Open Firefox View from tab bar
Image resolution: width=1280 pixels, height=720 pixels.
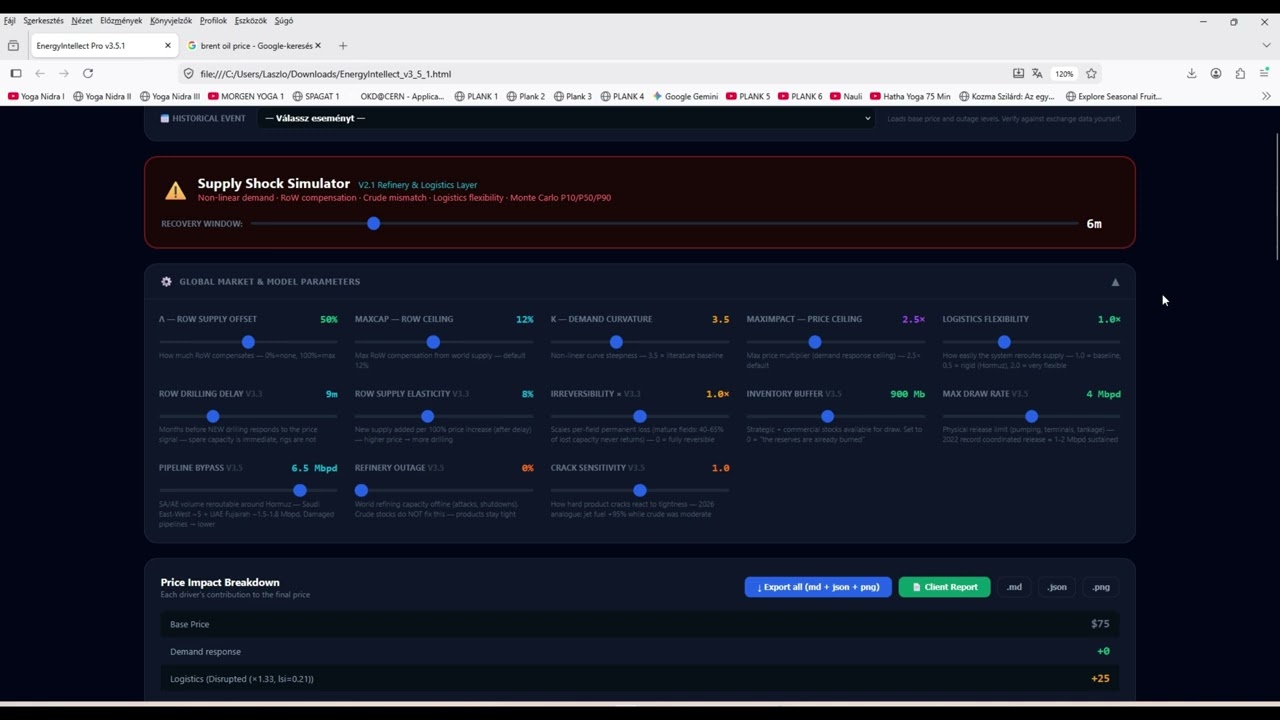click(x=13, y=45)
